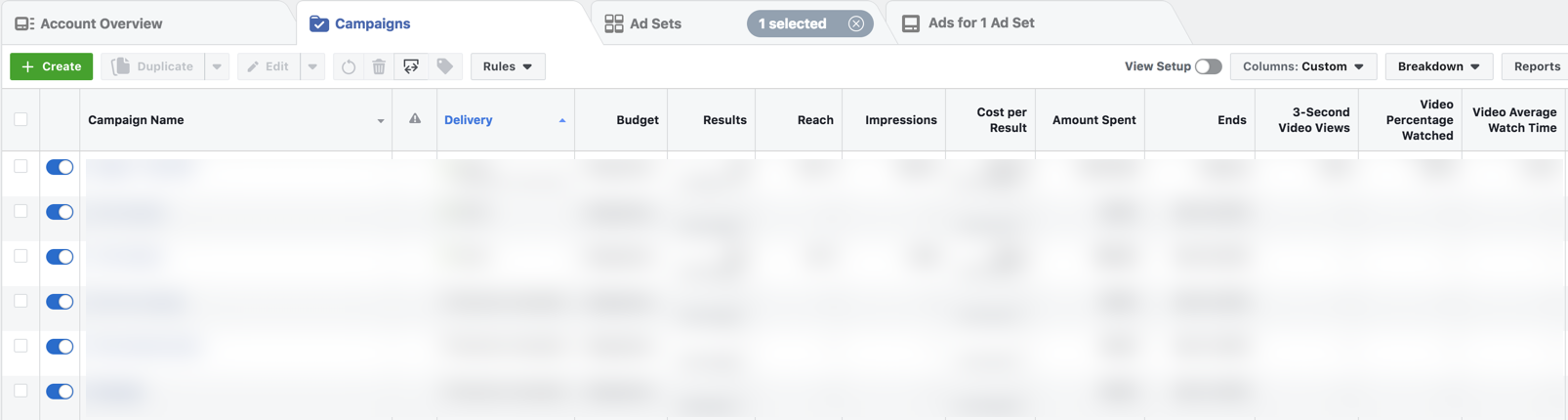
Task: Click the Reports button
Action: [x=1536, y=66]
